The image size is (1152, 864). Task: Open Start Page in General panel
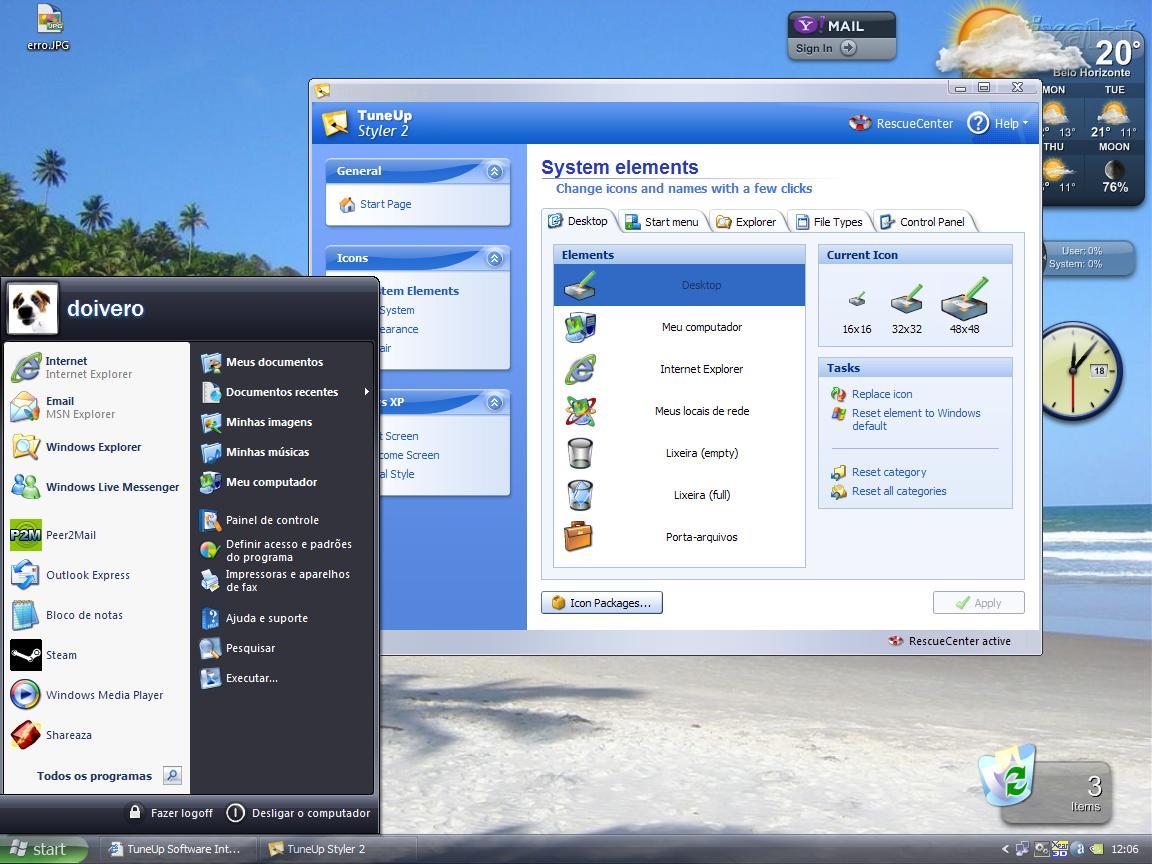click(375, 204)
